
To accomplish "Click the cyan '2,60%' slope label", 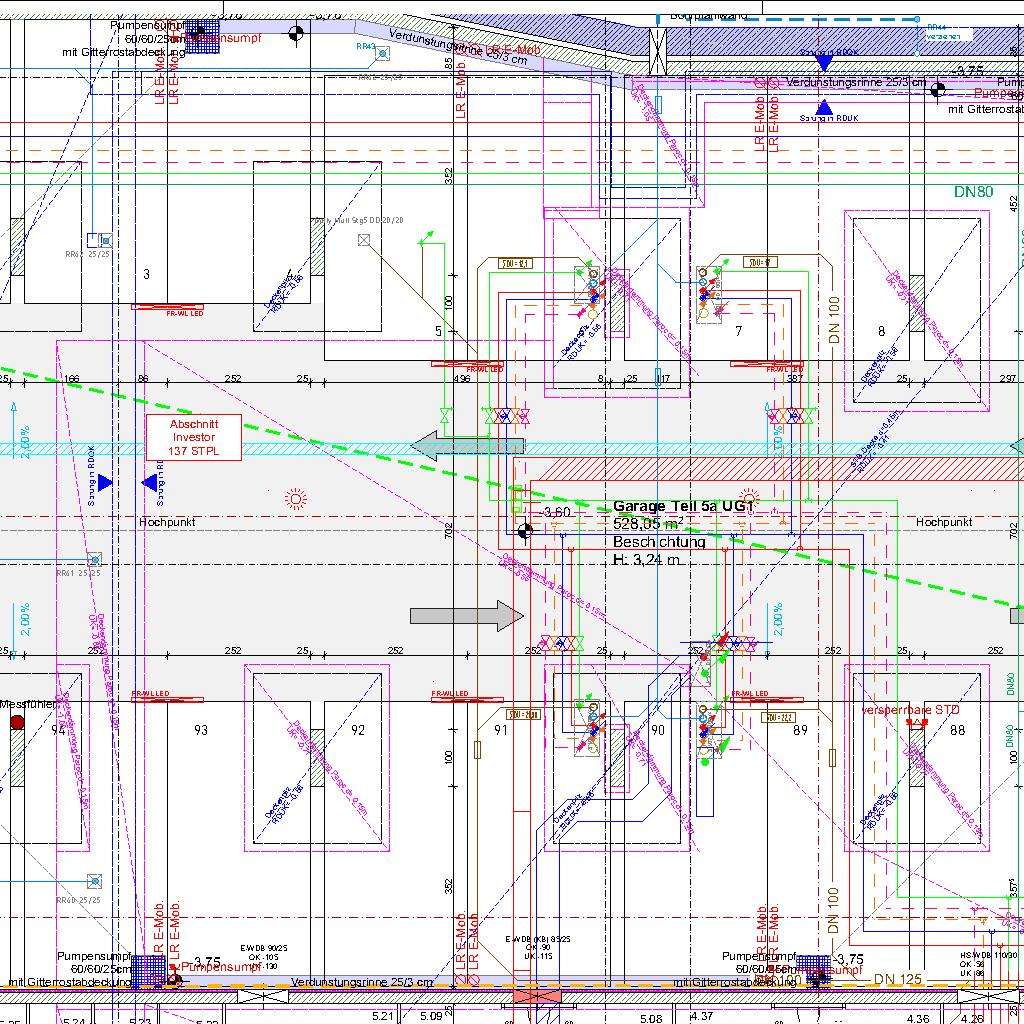I will point(25,442).
